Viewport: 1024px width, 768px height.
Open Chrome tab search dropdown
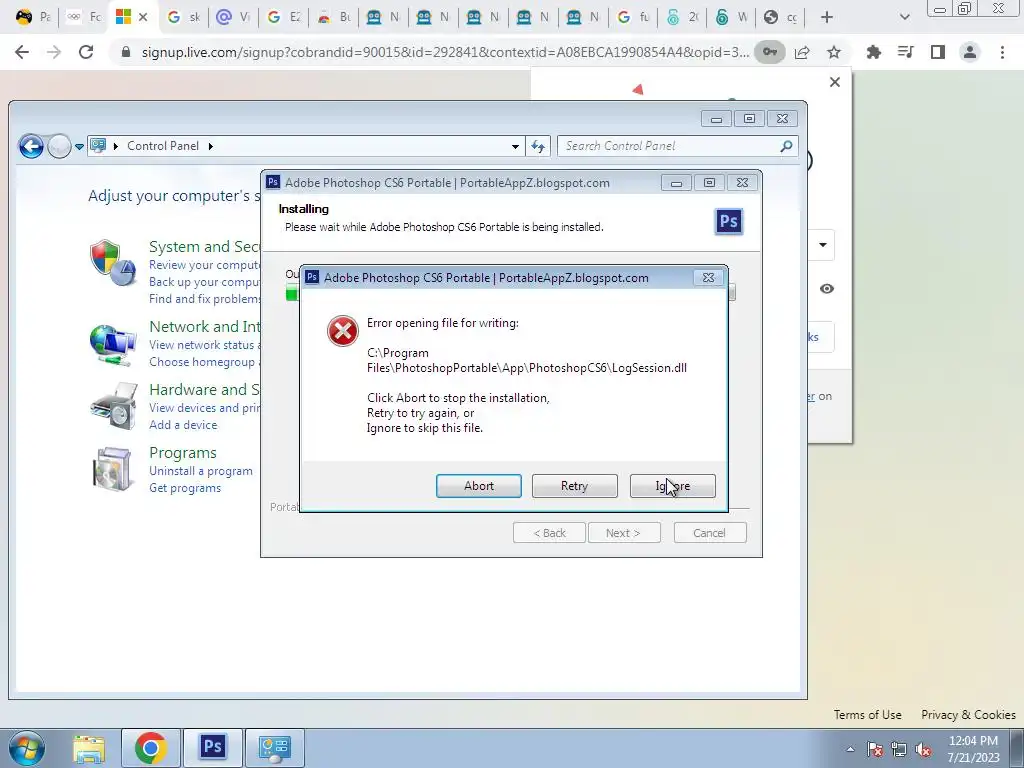[x=904, y=18]
